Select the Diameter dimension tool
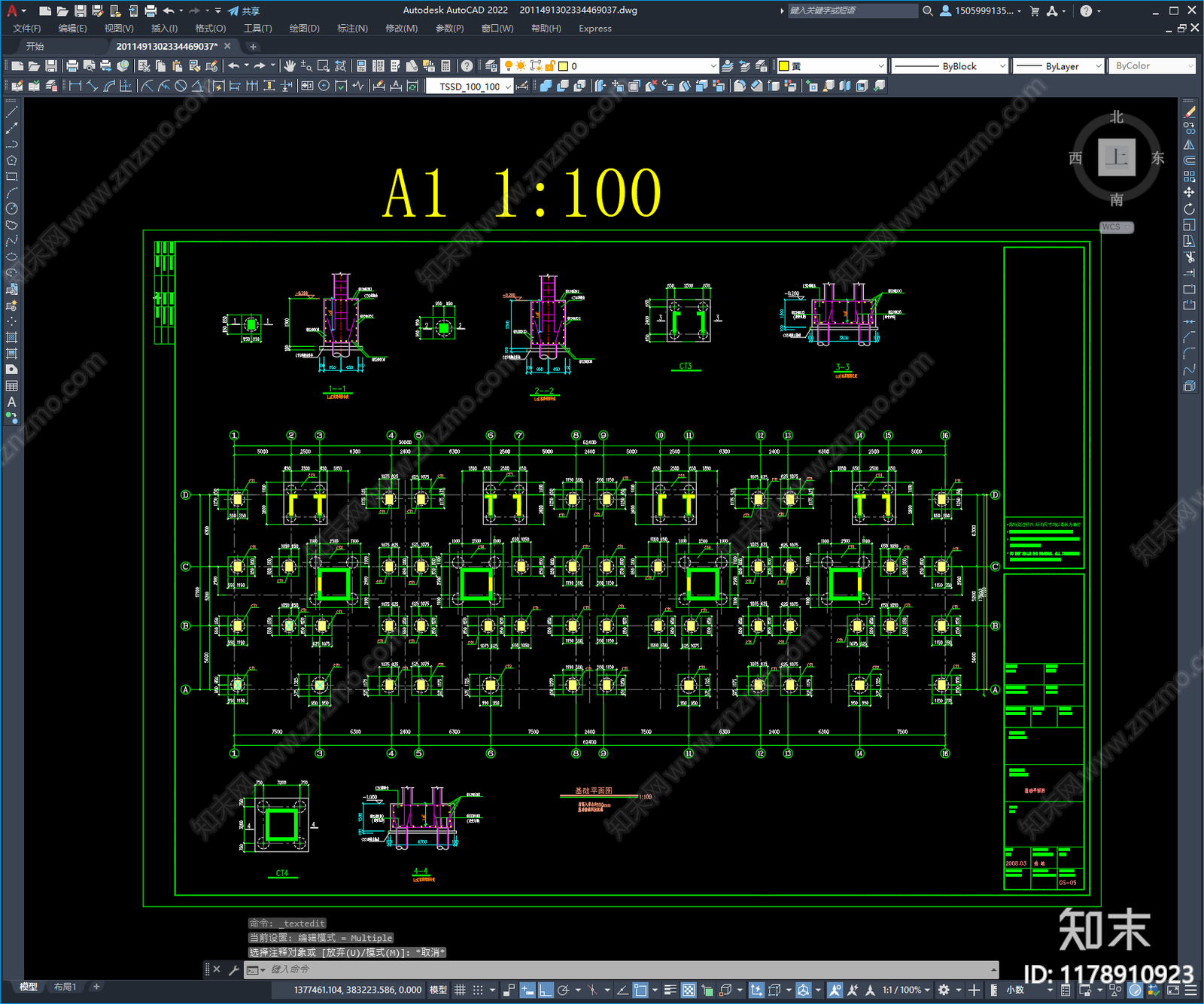 (x=181, y=86)
